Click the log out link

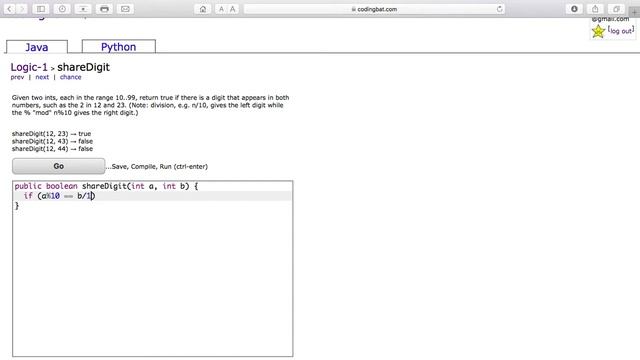point(621,31)
